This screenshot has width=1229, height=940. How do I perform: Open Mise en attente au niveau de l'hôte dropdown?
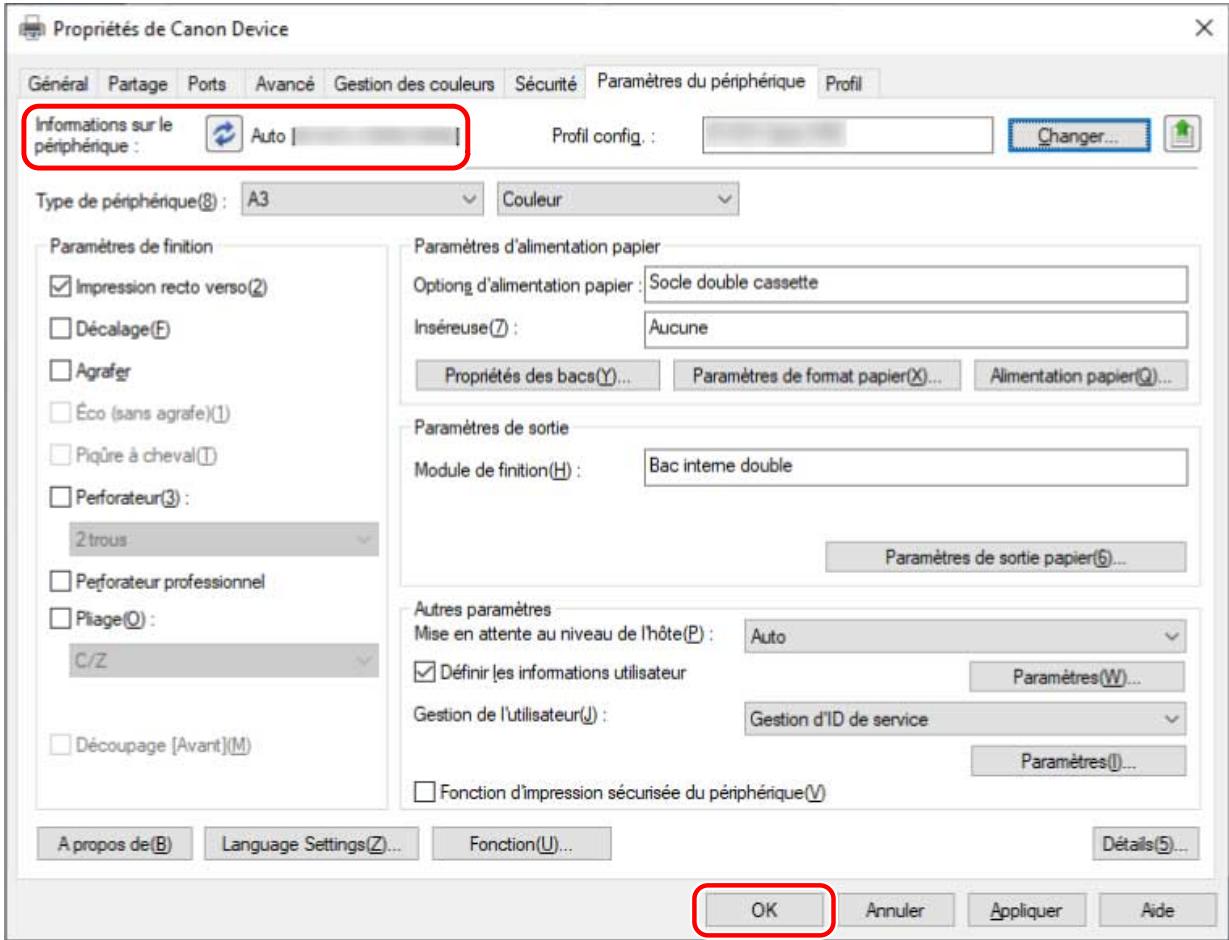(965, 634)
